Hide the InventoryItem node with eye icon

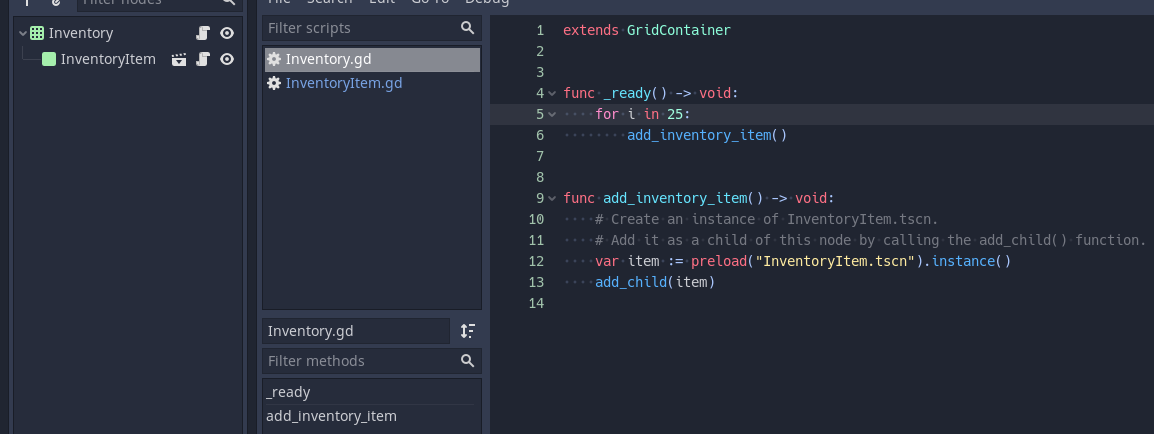point(227,59)
